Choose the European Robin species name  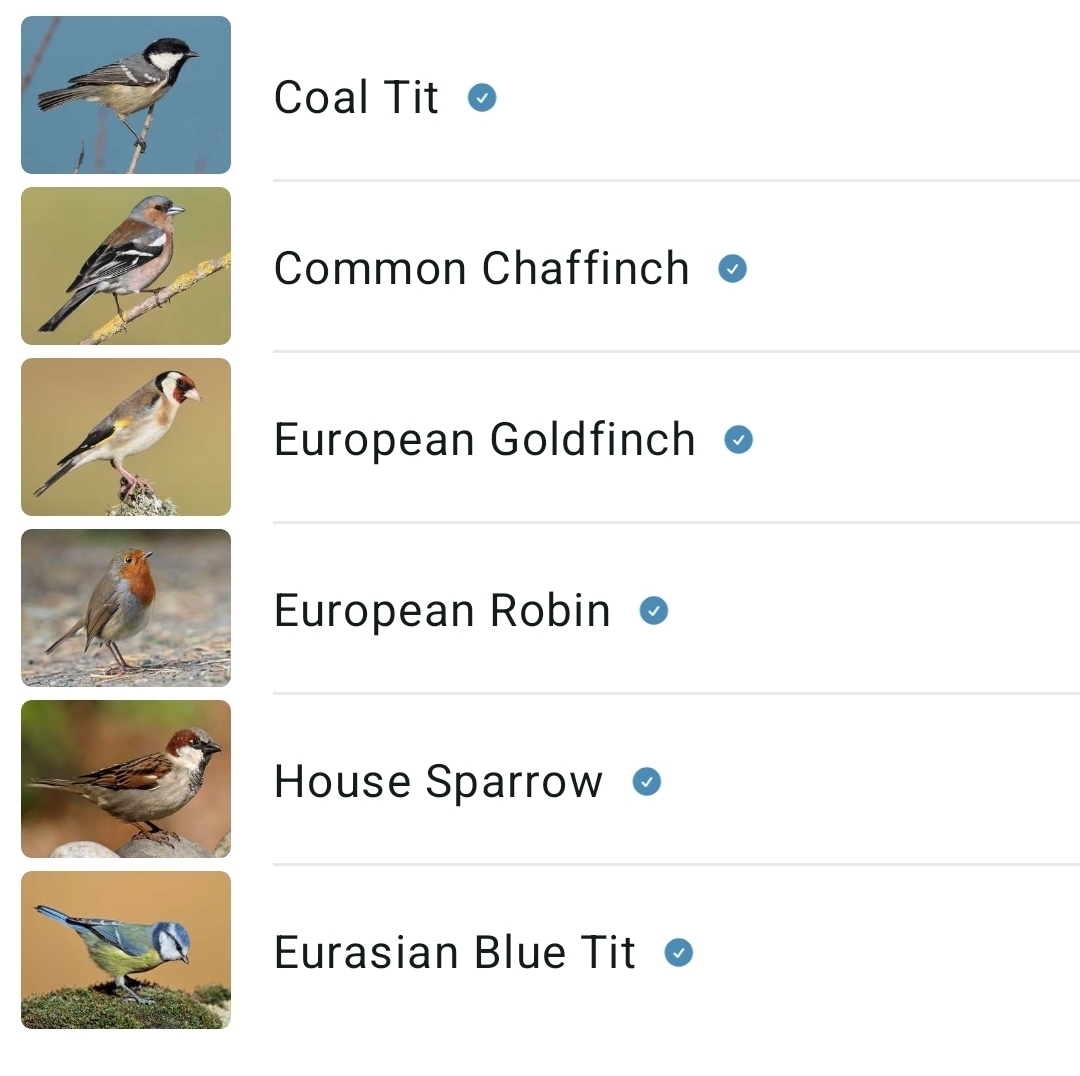[442, 611]
